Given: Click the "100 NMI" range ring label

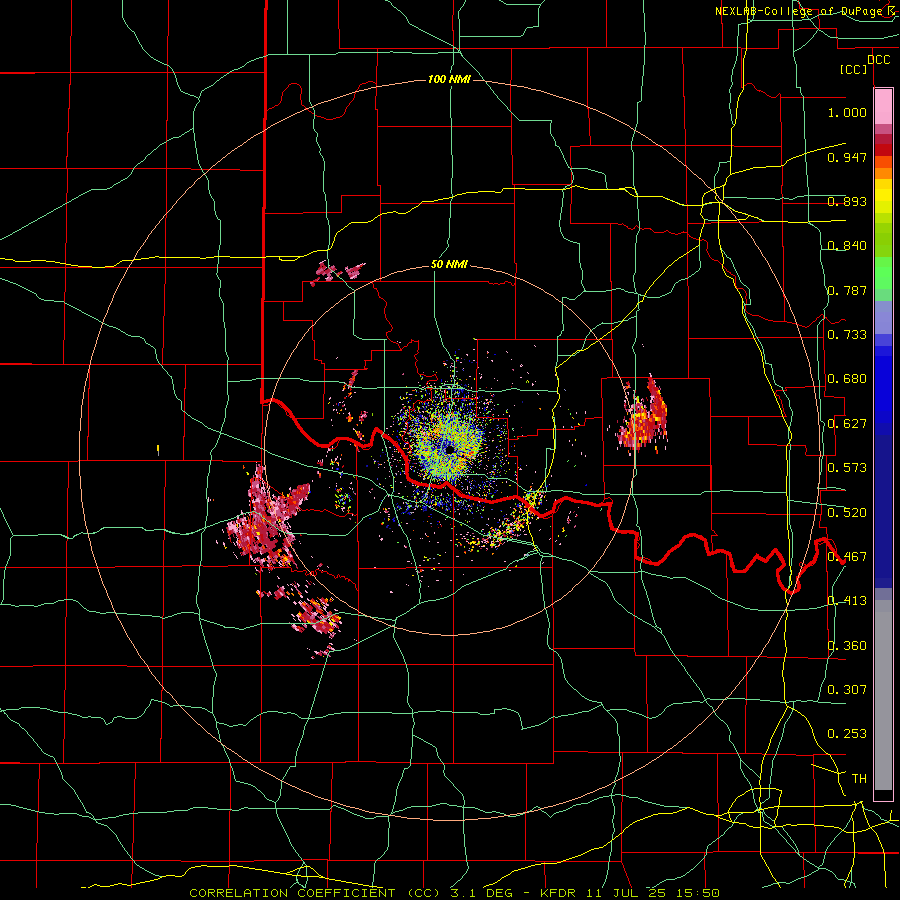Looking at the screenshot, I should [449, 79].
